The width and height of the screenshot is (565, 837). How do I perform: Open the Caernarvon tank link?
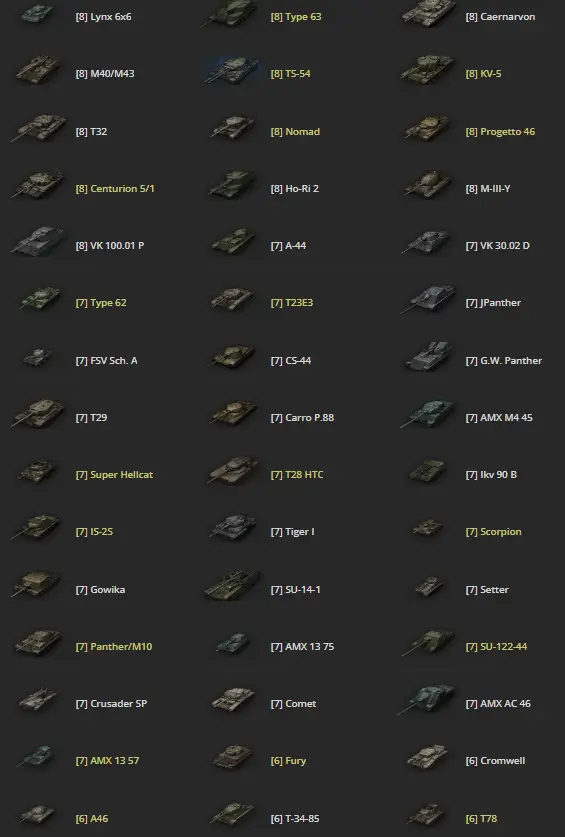tap(500, 17)
